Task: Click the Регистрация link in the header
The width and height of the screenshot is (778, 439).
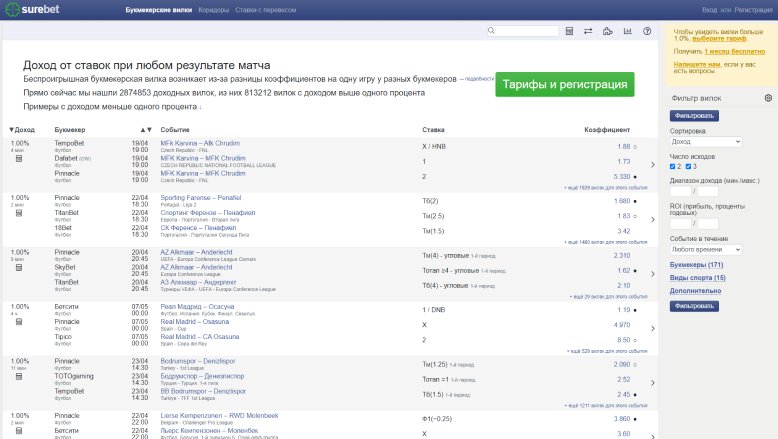Action: (754, 8)
